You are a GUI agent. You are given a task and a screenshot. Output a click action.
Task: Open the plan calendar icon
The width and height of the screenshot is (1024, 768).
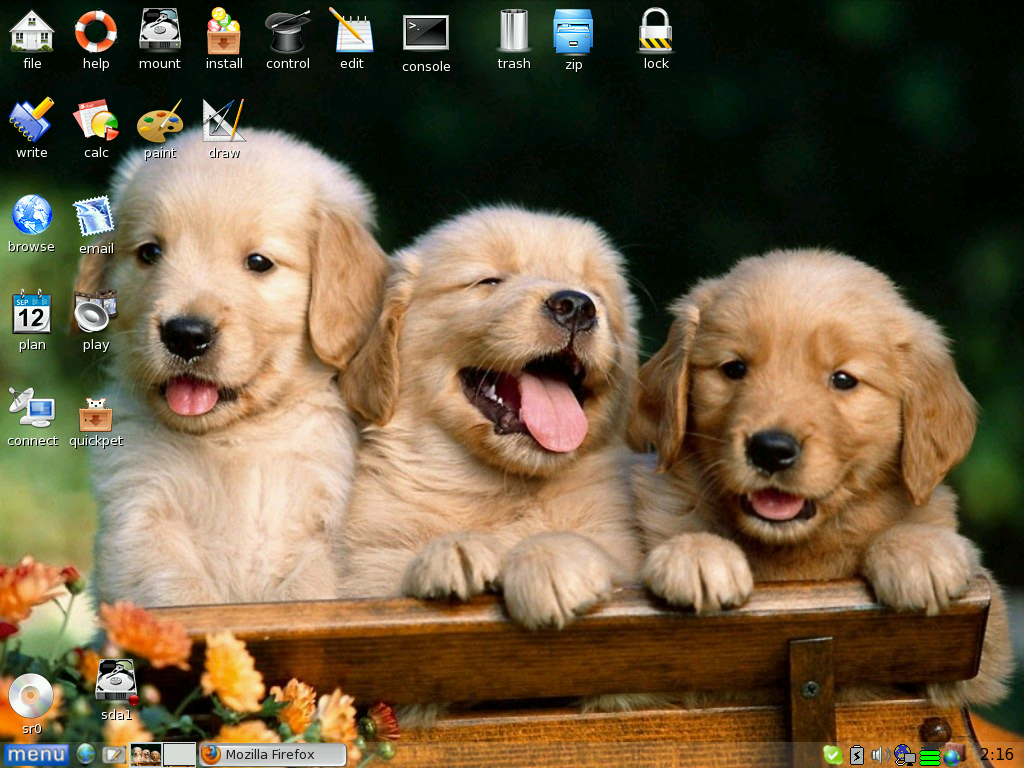click(31, 312)
